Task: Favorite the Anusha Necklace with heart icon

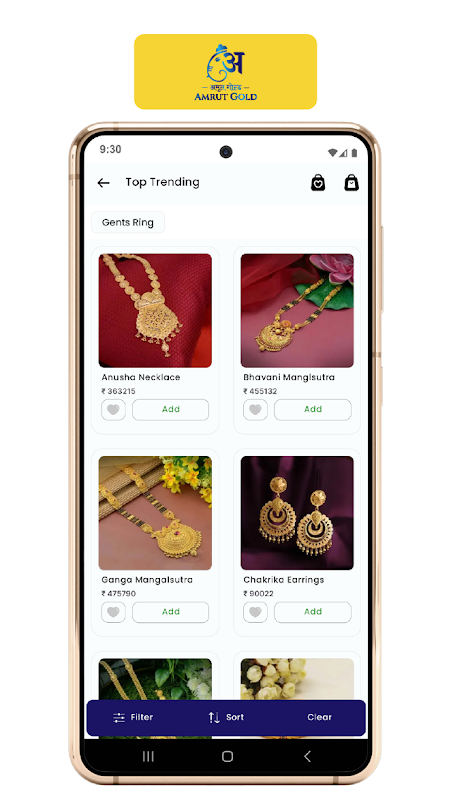Action: pos(113,409)
